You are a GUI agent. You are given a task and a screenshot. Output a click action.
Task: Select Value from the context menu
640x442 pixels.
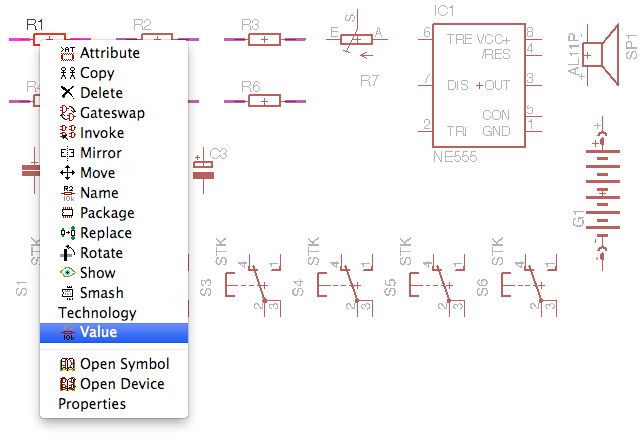click(x=98, y=333)
